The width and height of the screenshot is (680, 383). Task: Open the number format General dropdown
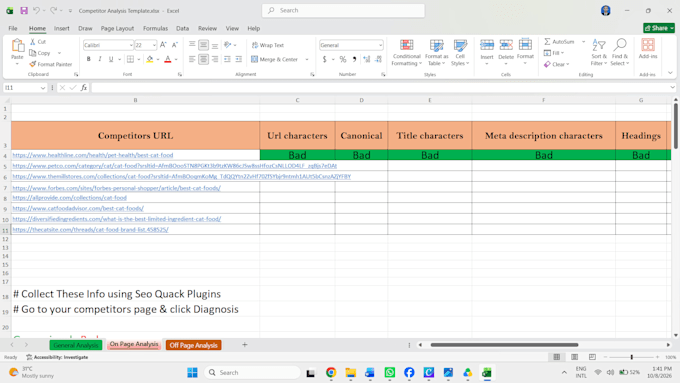point(380,45)
